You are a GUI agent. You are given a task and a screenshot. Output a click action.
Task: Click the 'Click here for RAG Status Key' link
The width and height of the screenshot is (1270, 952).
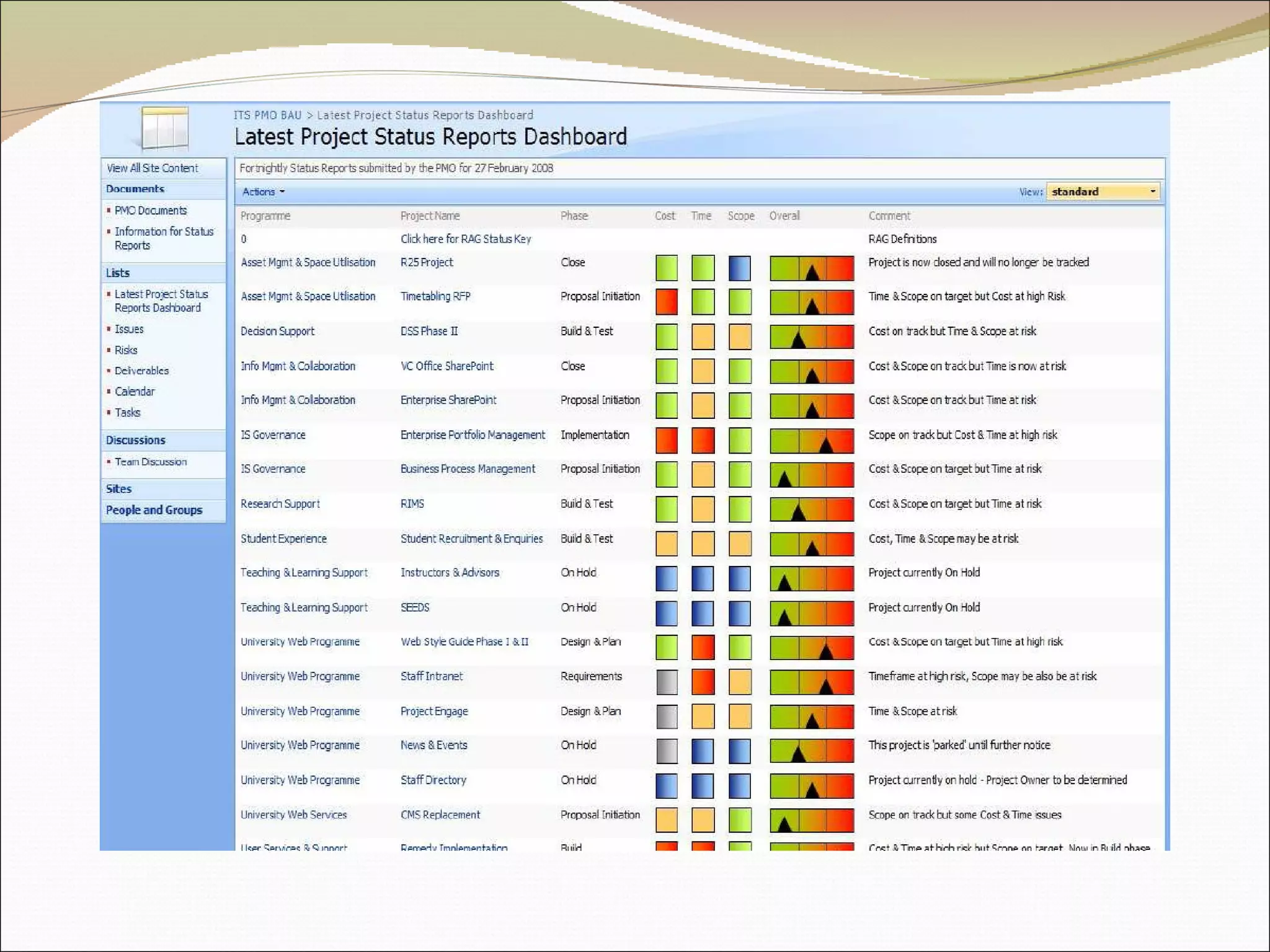[465, 239]
